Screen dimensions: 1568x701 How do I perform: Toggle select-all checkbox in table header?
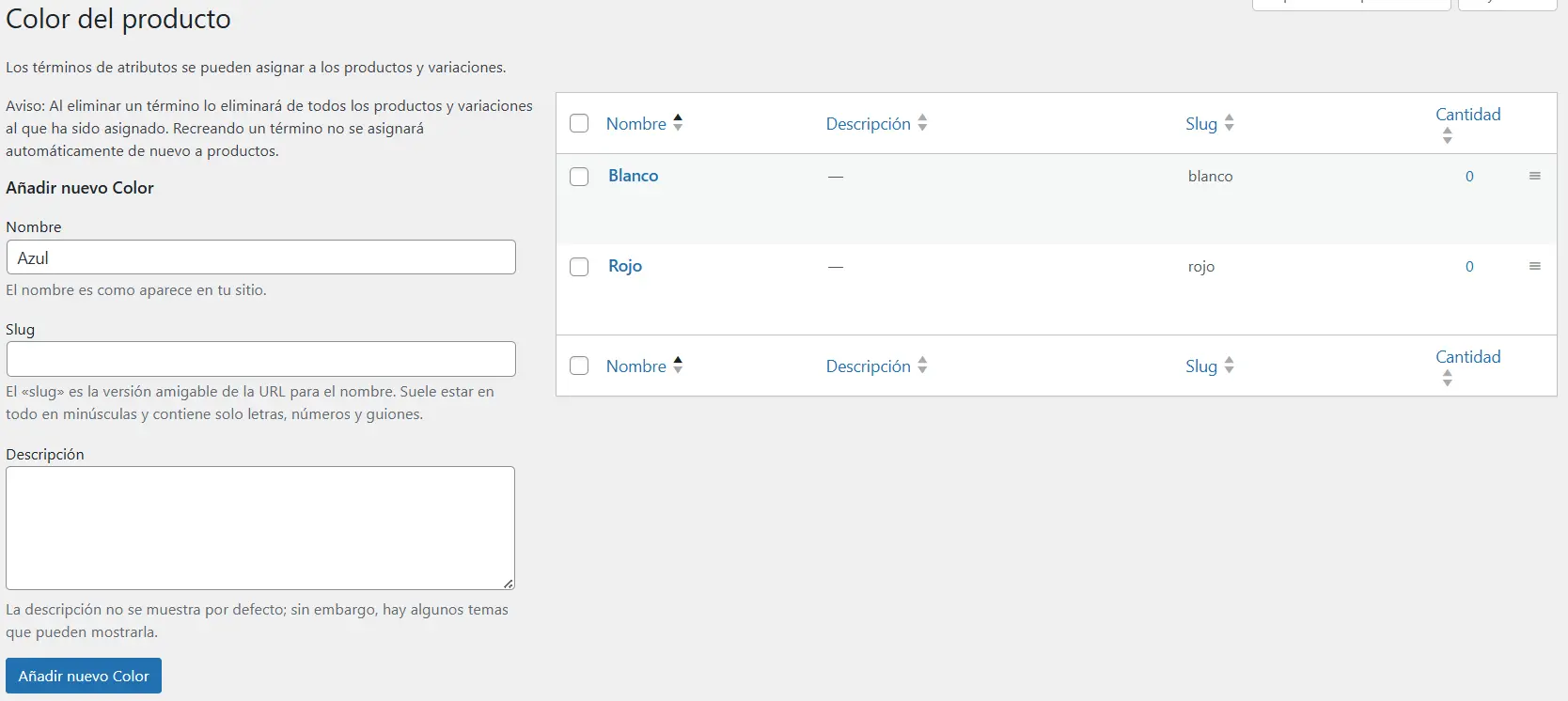click(579, 123)
